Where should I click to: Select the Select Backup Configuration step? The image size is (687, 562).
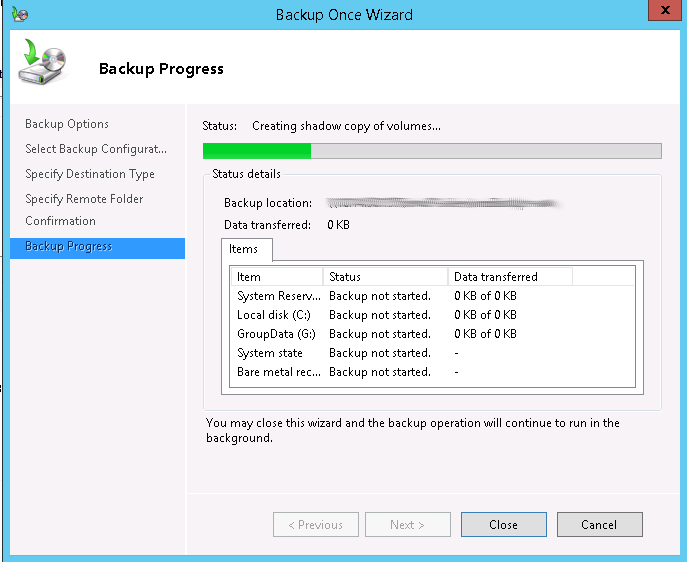click(x=96, y=149)
